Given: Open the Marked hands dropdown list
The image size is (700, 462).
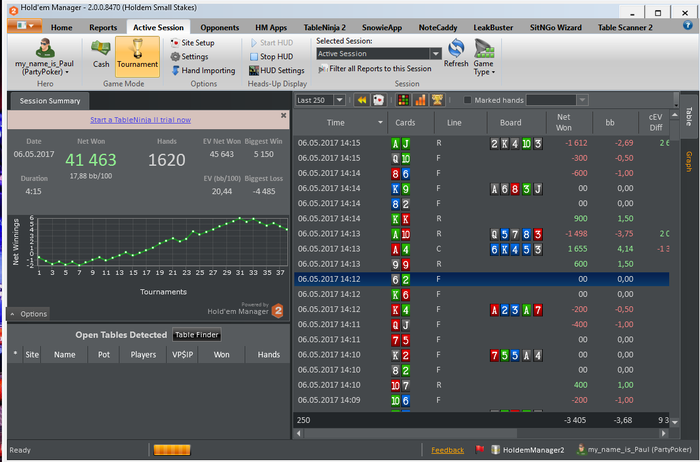Looking at the screenshot, I should pyautogui.click(x=582, y=100).
